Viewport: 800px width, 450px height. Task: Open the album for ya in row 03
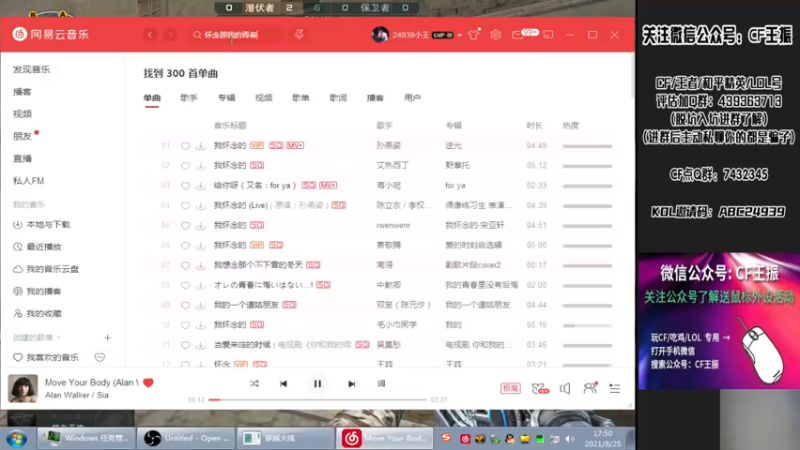click(x=455, y=185)
